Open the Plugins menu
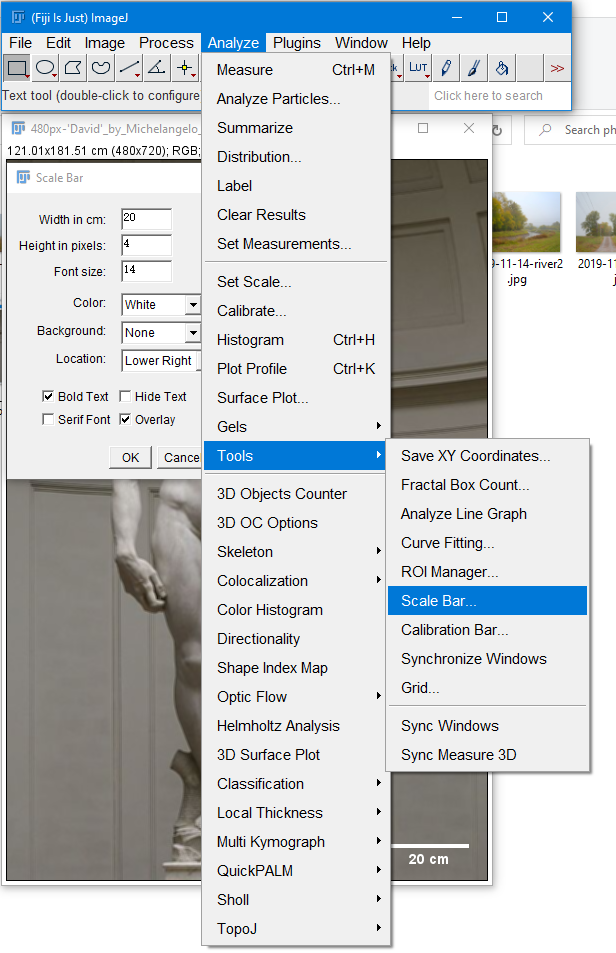616x953 pixels. pyautogui.click(x=297, y=43)
